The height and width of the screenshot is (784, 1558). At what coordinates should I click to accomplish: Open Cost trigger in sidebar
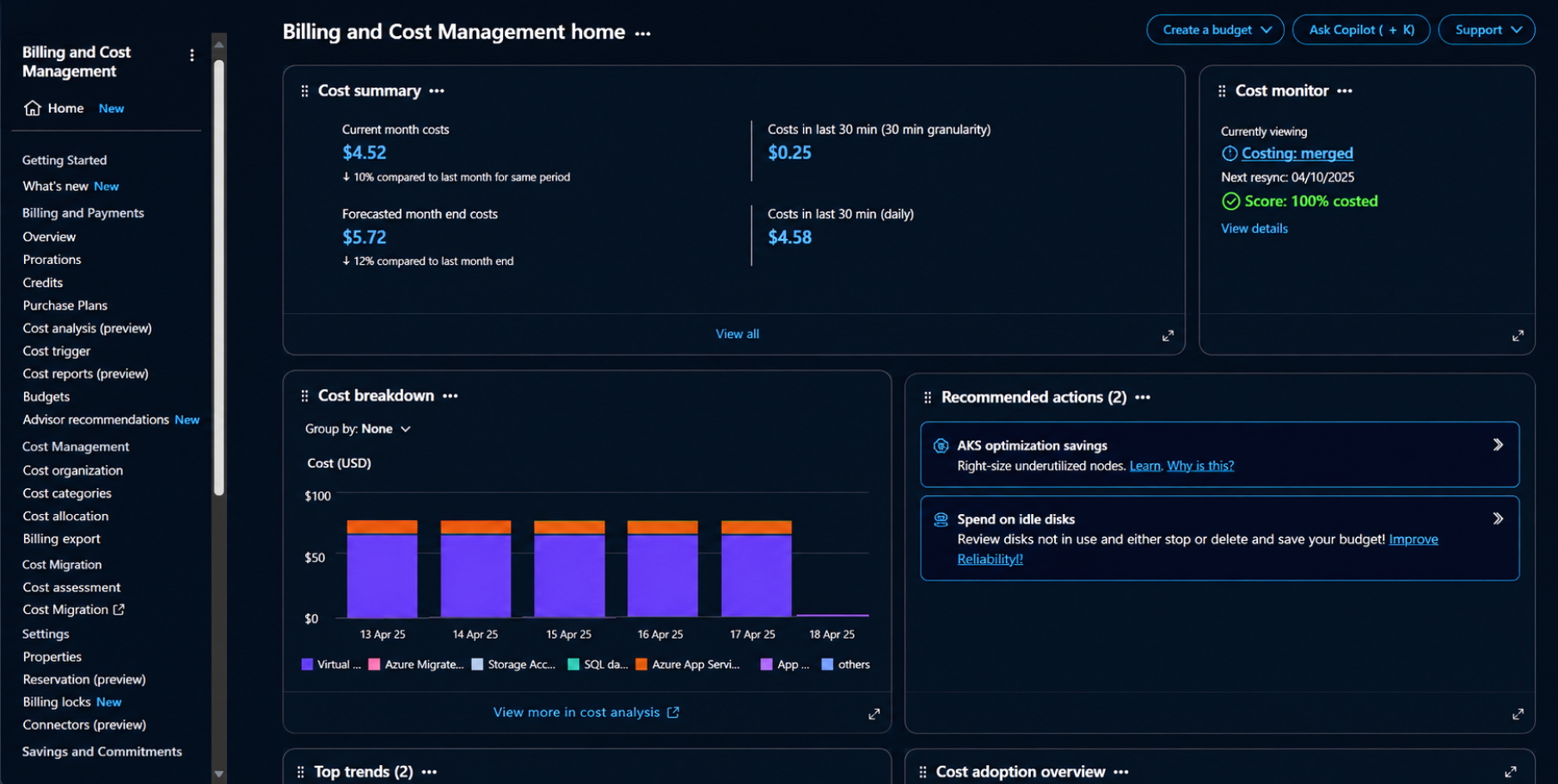tap(57, 351)
